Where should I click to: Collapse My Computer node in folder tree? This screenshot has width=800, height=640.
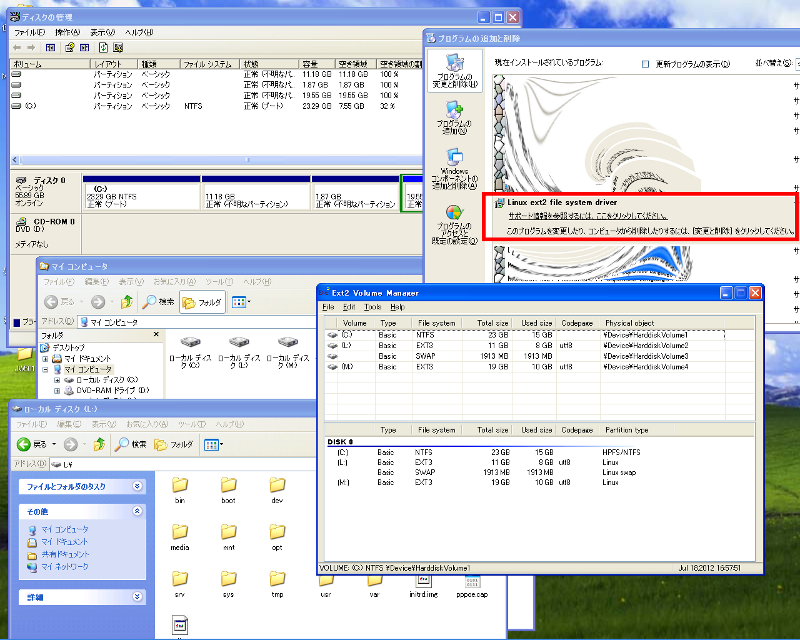pyautogui.click(x=45, y=369)
